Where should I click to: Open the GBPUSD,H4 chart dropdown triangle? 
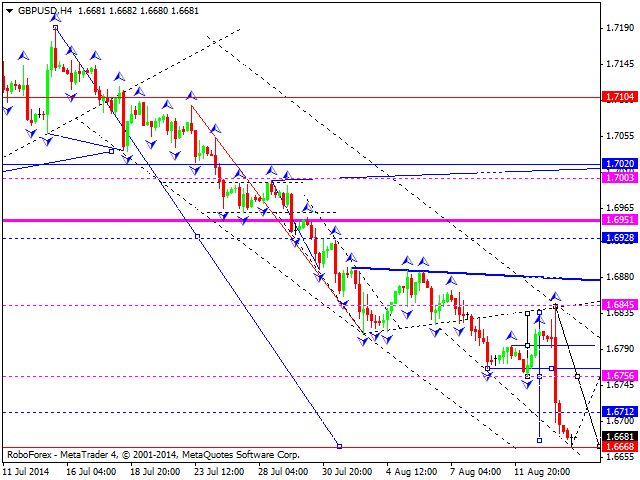click(x=10, y=11)
